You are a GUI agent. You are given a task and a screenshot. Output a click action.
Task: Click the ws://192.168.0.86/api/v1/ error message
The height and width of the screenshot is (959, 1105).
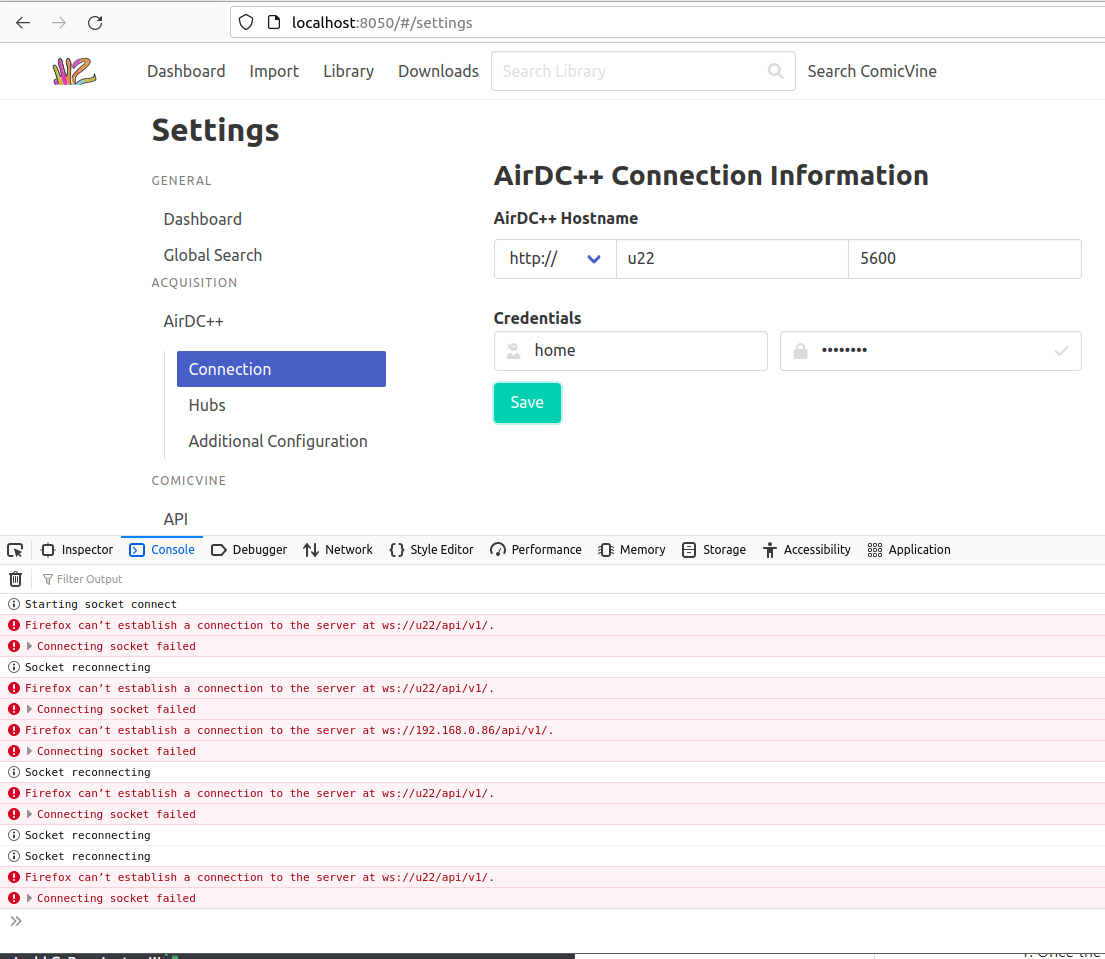289,730
